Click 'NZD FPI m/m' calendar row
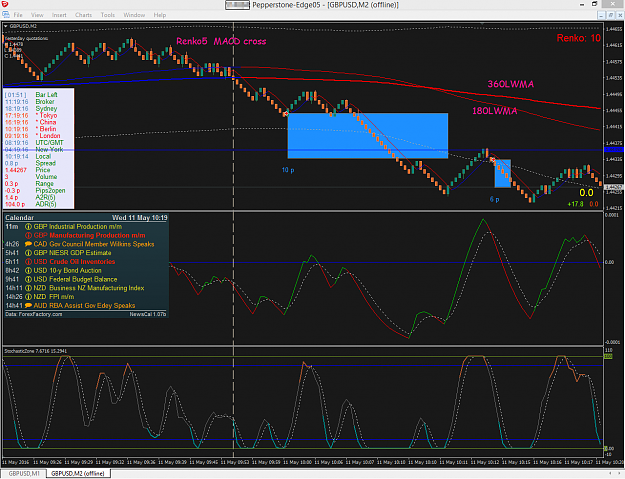Viewport: 625px width, 479px height. [x=86, y=297]
